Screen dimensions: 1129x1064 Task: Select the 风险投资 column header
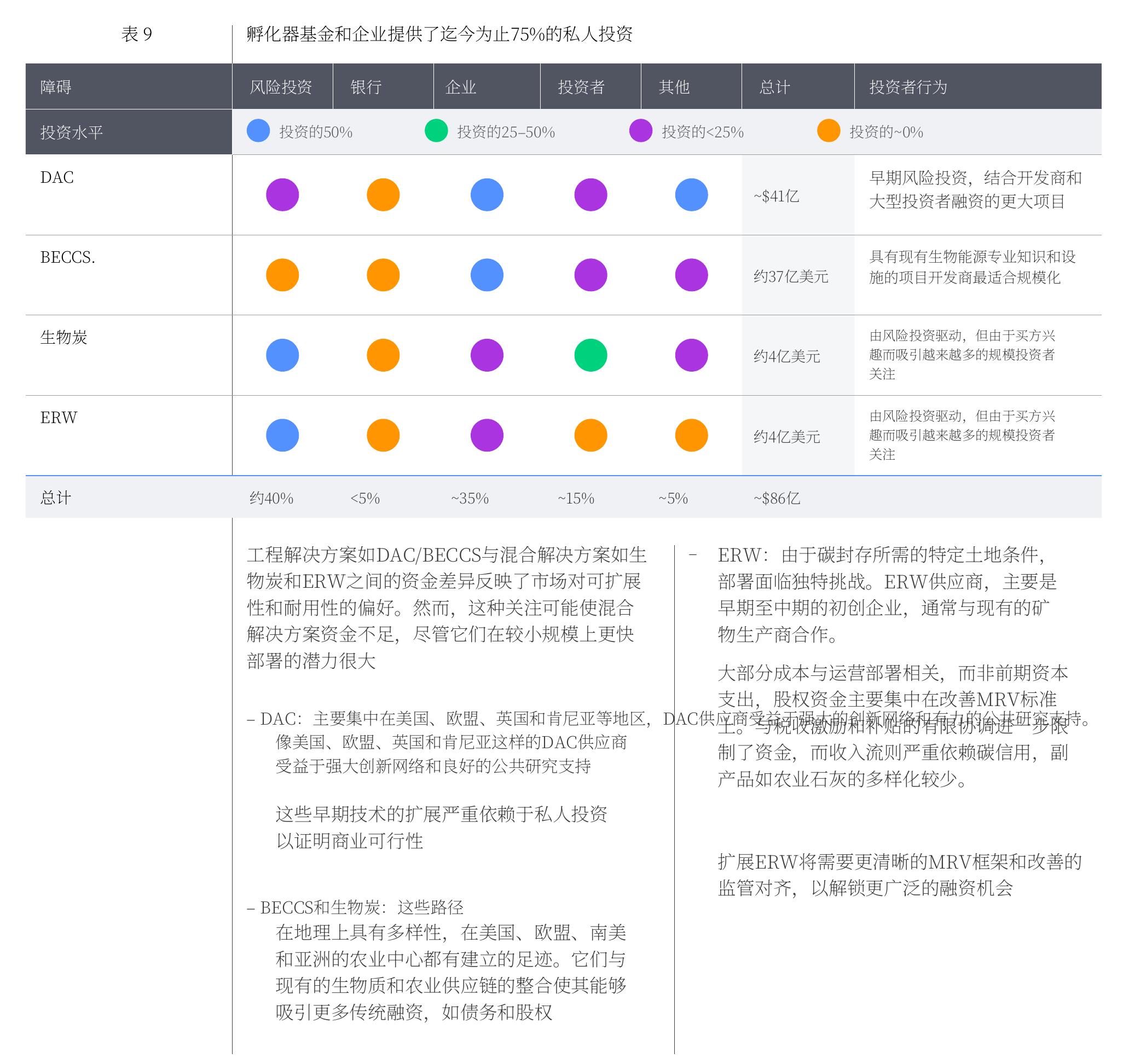coord(282,86)
